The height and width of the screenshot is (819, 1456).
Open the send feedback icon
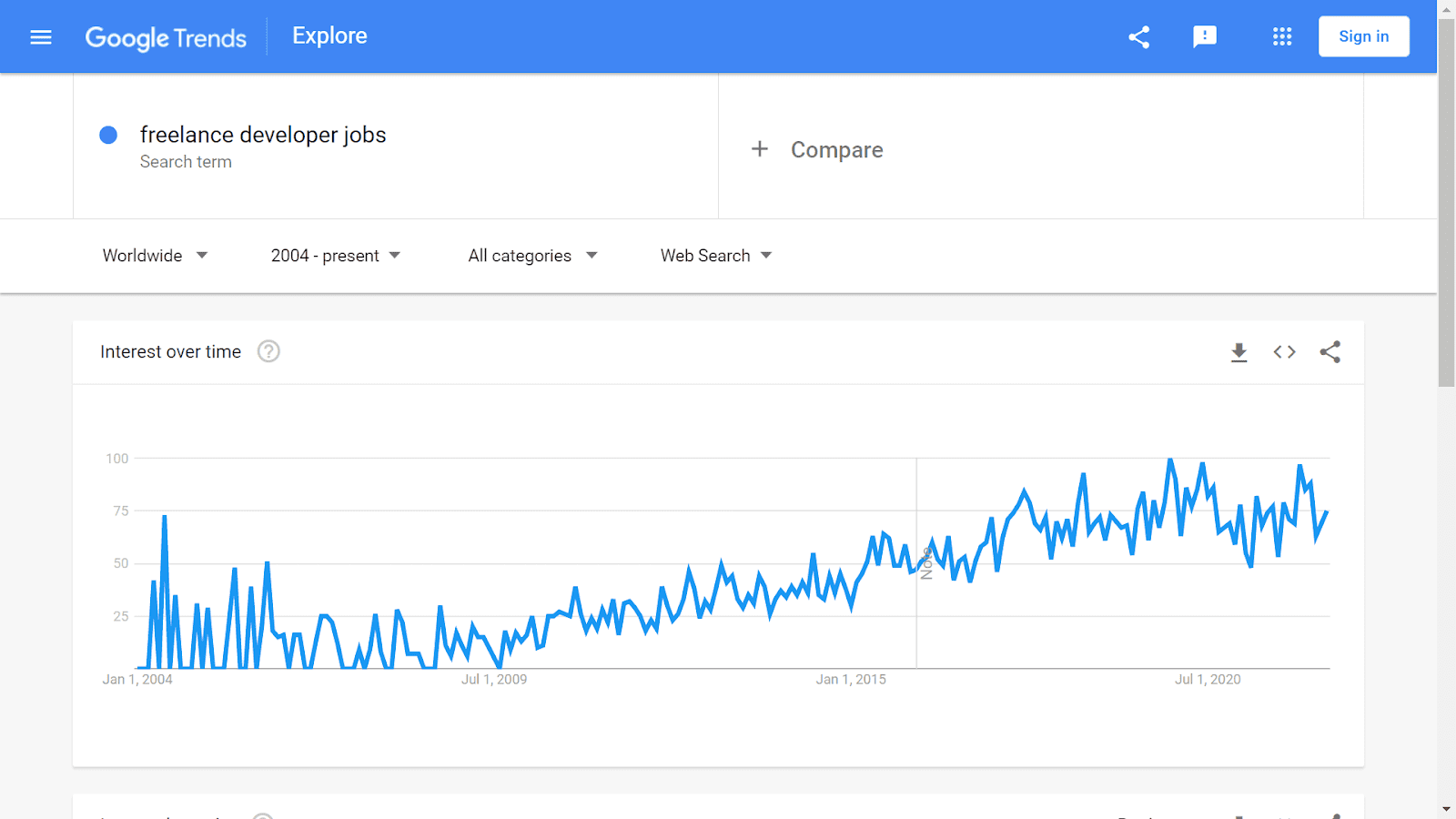tap(1205, 37)
